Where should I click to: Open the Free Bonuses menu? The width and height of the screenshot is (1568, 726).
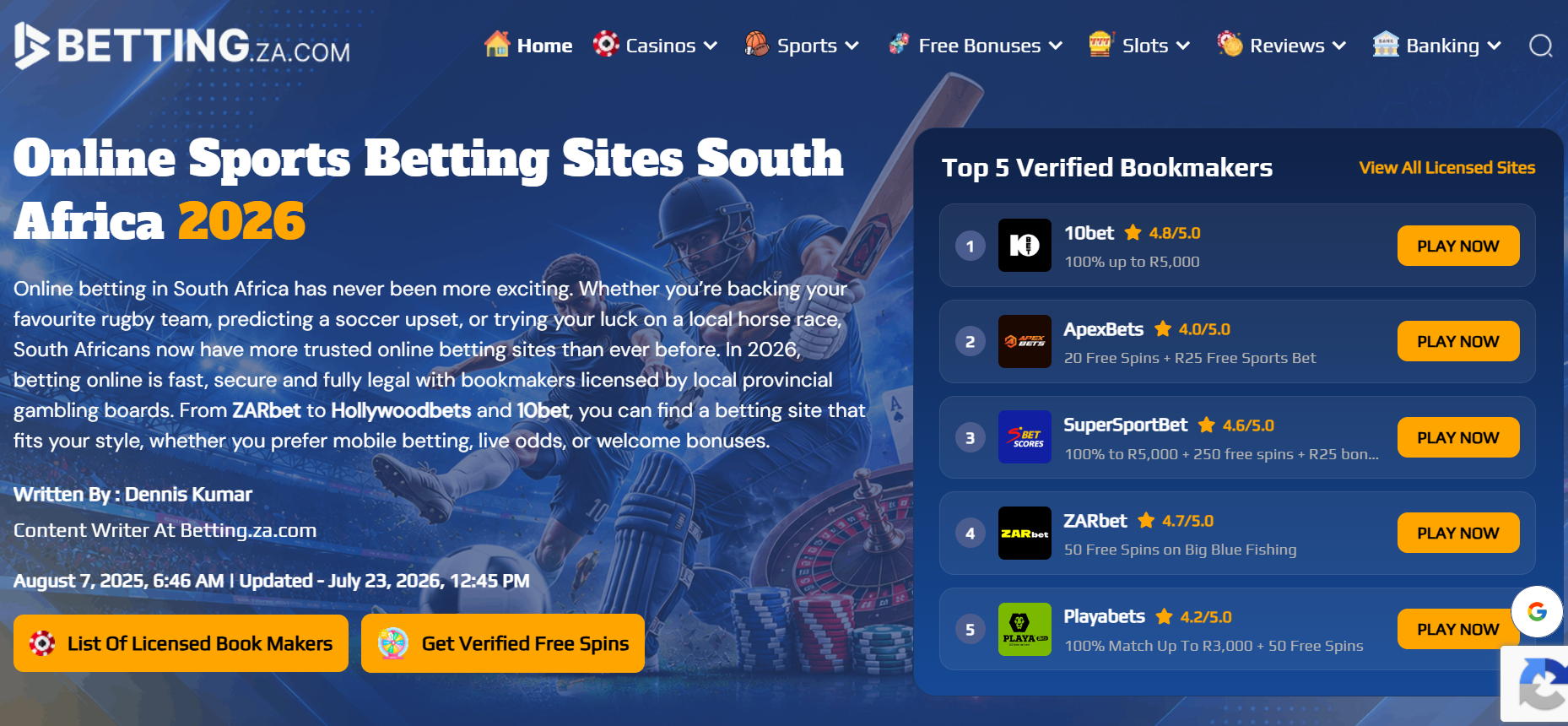[x=980, y=46]
